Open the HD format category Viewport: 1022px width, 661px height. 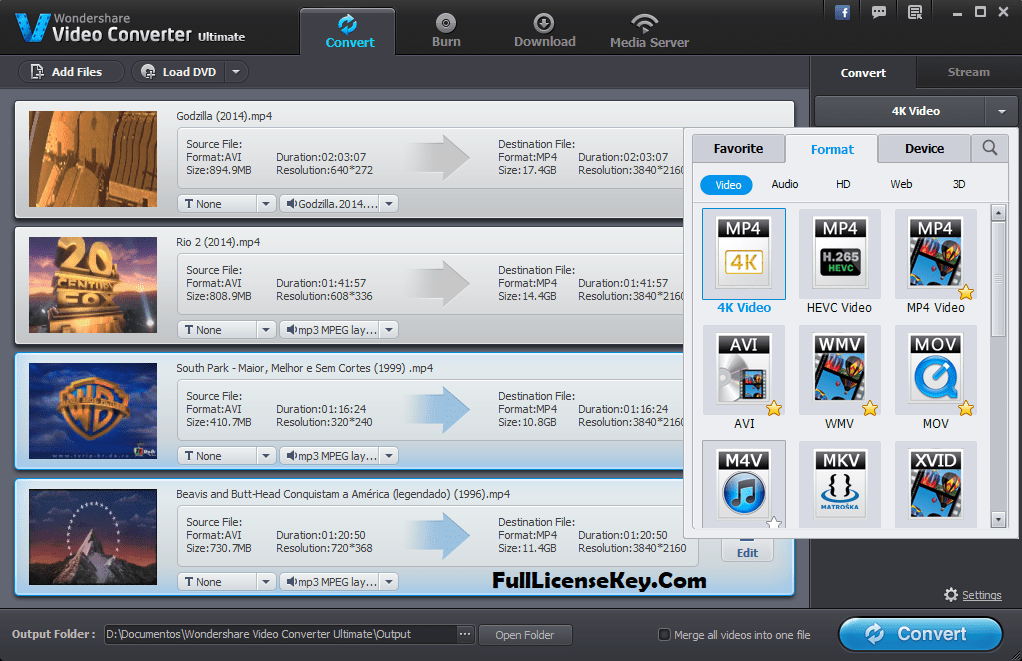(842, 184)
